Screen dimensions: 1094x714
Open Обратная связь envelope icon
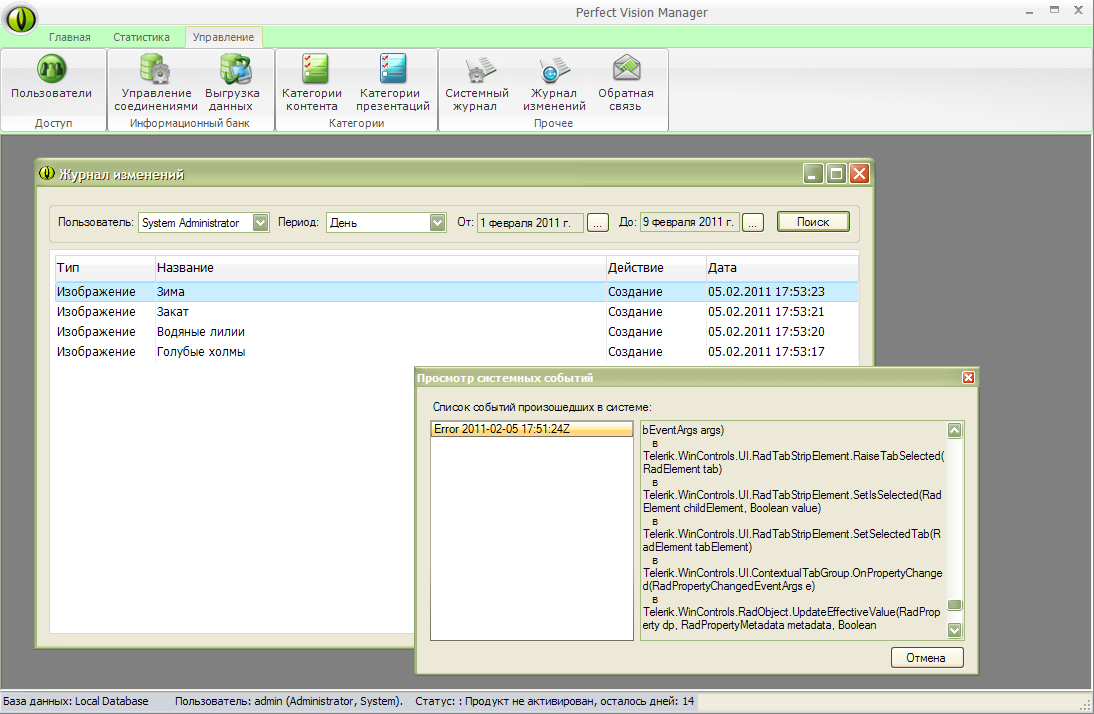click(627, 68)
